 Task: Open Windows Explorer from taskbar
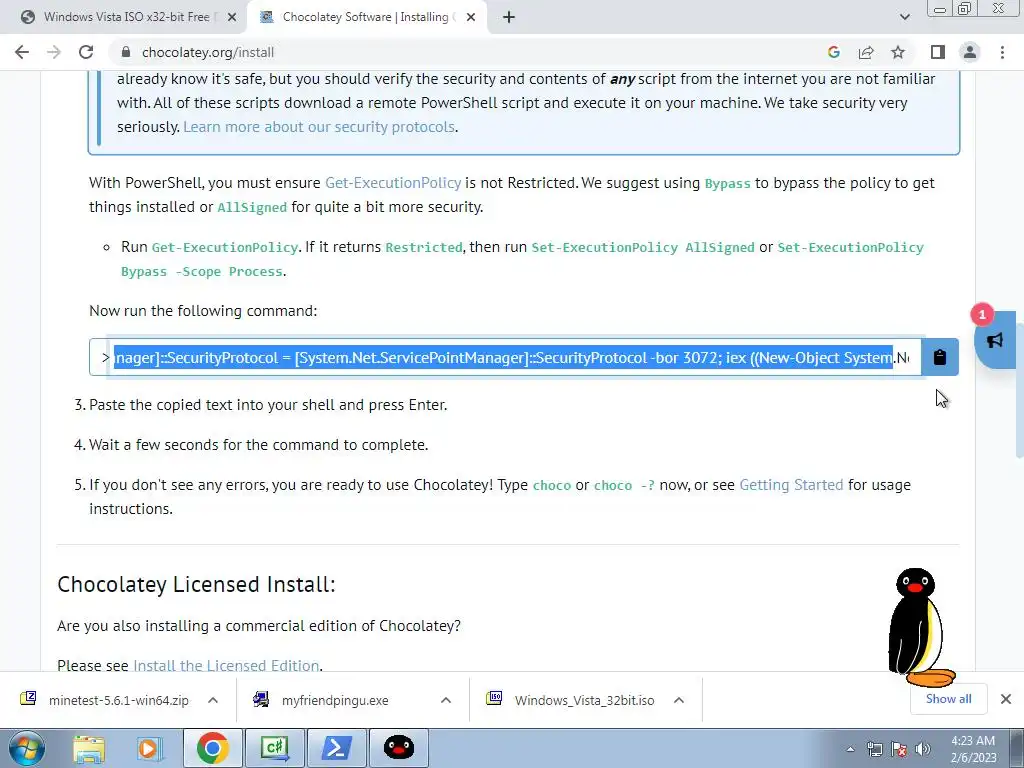[89, 748]
